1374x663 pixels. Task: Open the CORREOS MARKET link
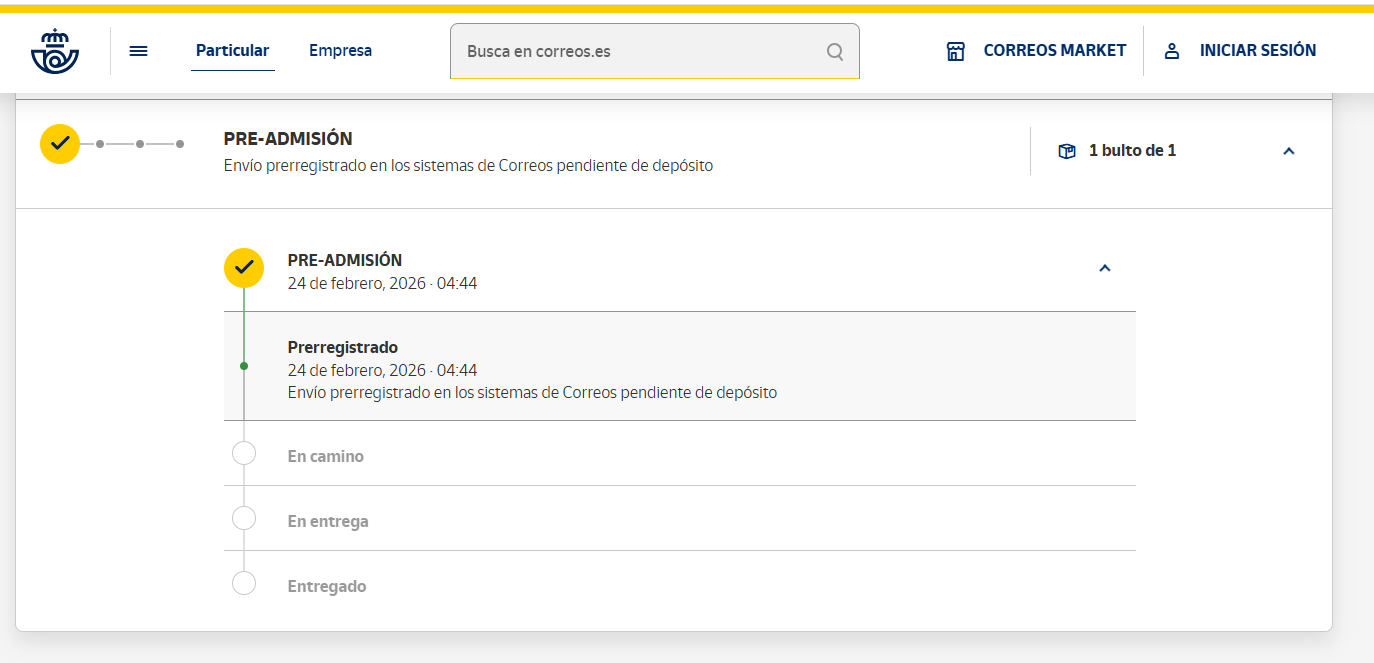coord(1054,51)
